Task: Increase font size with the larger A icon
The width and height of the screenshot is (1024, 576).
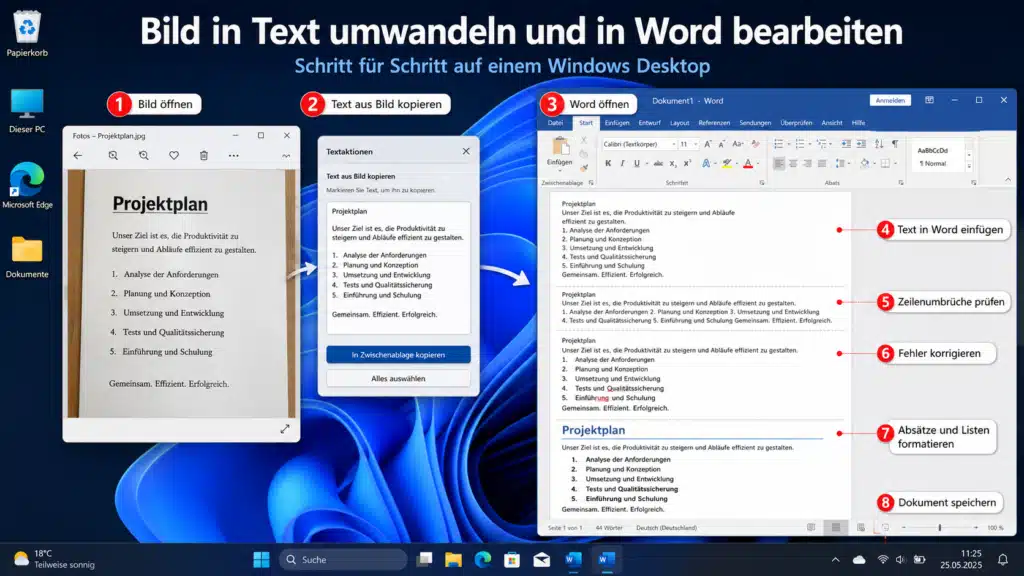Action: tap(708, 144)
